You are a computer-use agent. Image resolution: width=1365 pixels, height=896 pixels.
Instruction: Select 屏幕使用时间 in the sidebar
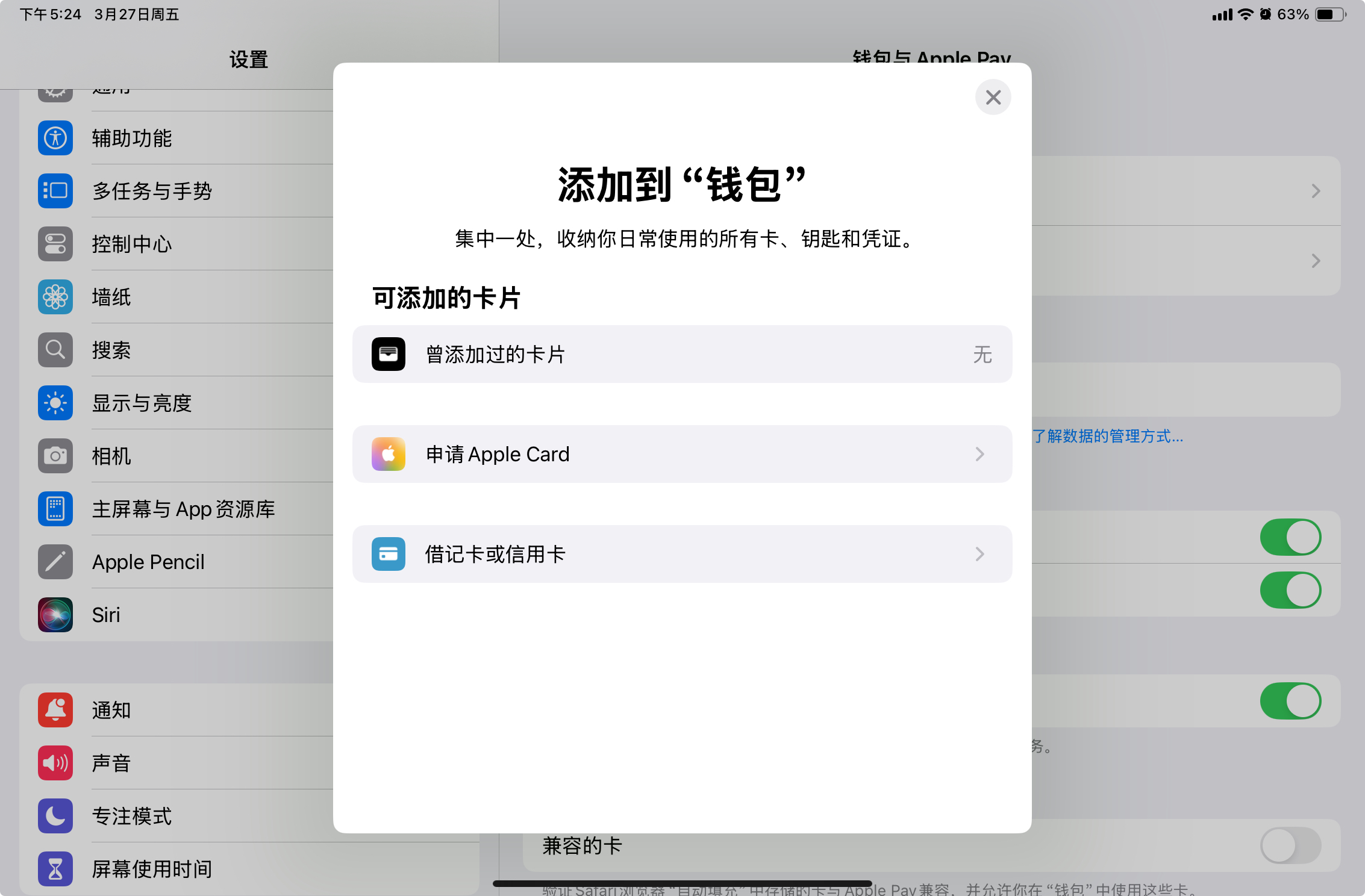55,870
